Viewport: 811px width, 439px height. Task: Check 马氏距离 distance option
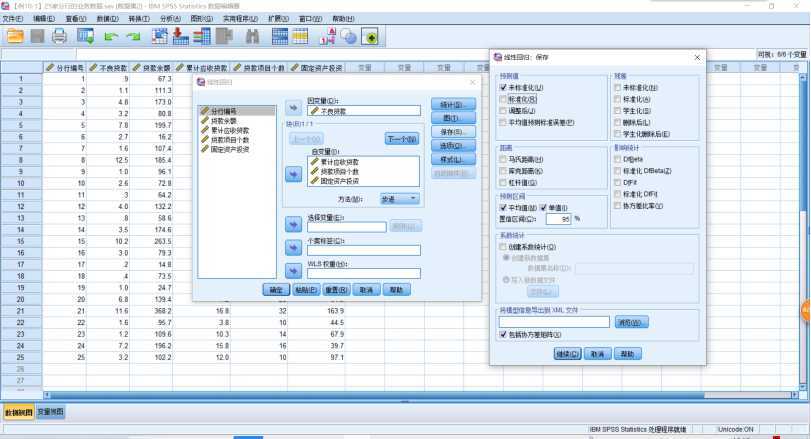click(x=503, y=159)
